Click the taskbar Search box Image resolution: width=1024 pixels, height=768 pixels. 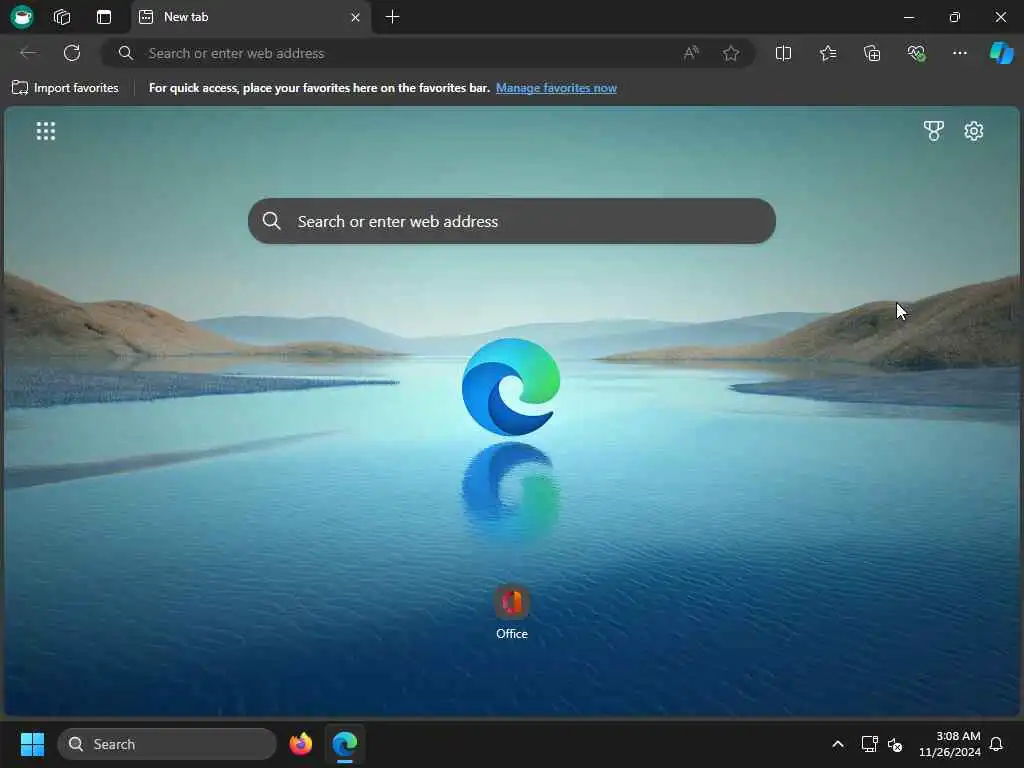167,744
